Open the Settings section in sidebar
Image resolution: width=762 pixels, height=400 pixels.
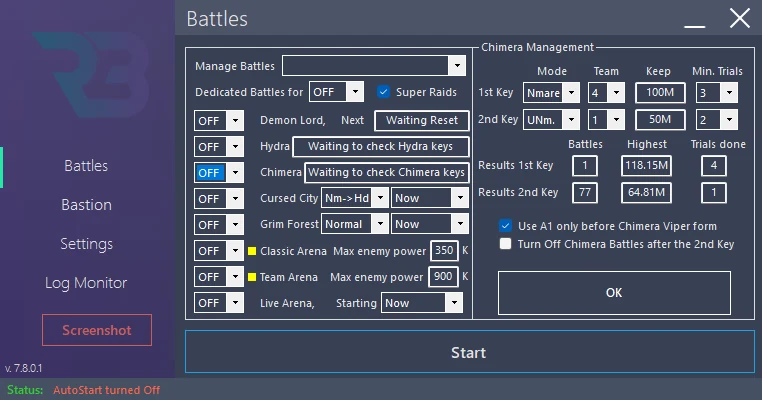point(86,243)
